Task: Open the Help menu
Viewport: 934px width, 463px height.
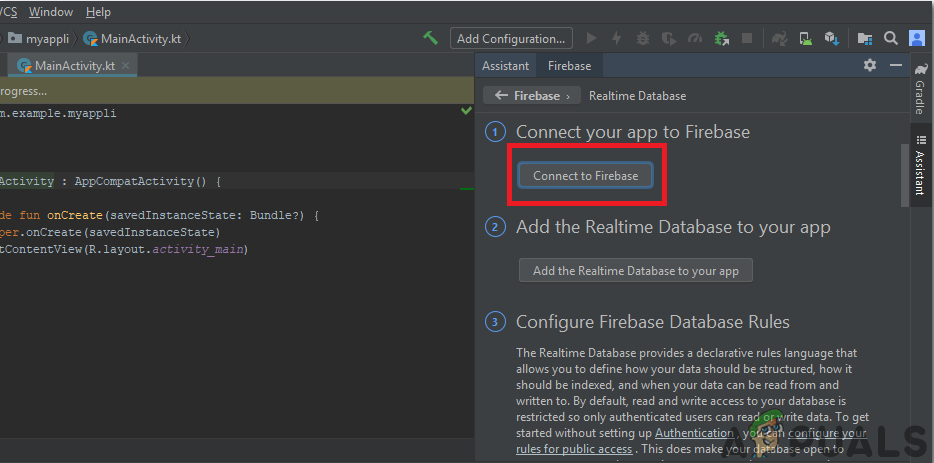Action: (x=98, y=12)
